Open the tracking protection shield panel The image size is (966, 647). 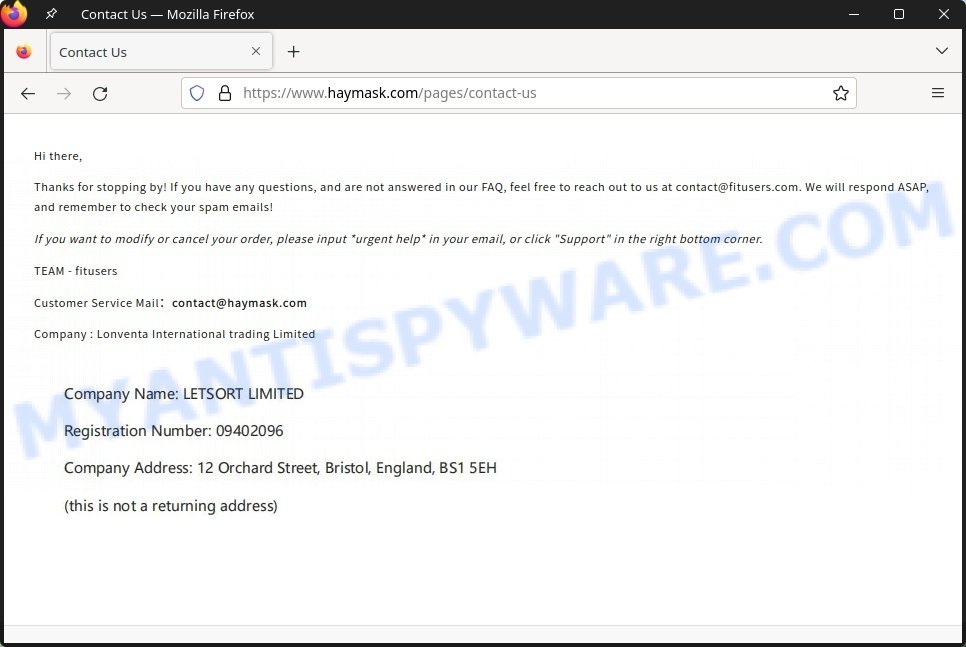[x=197, y=93]
